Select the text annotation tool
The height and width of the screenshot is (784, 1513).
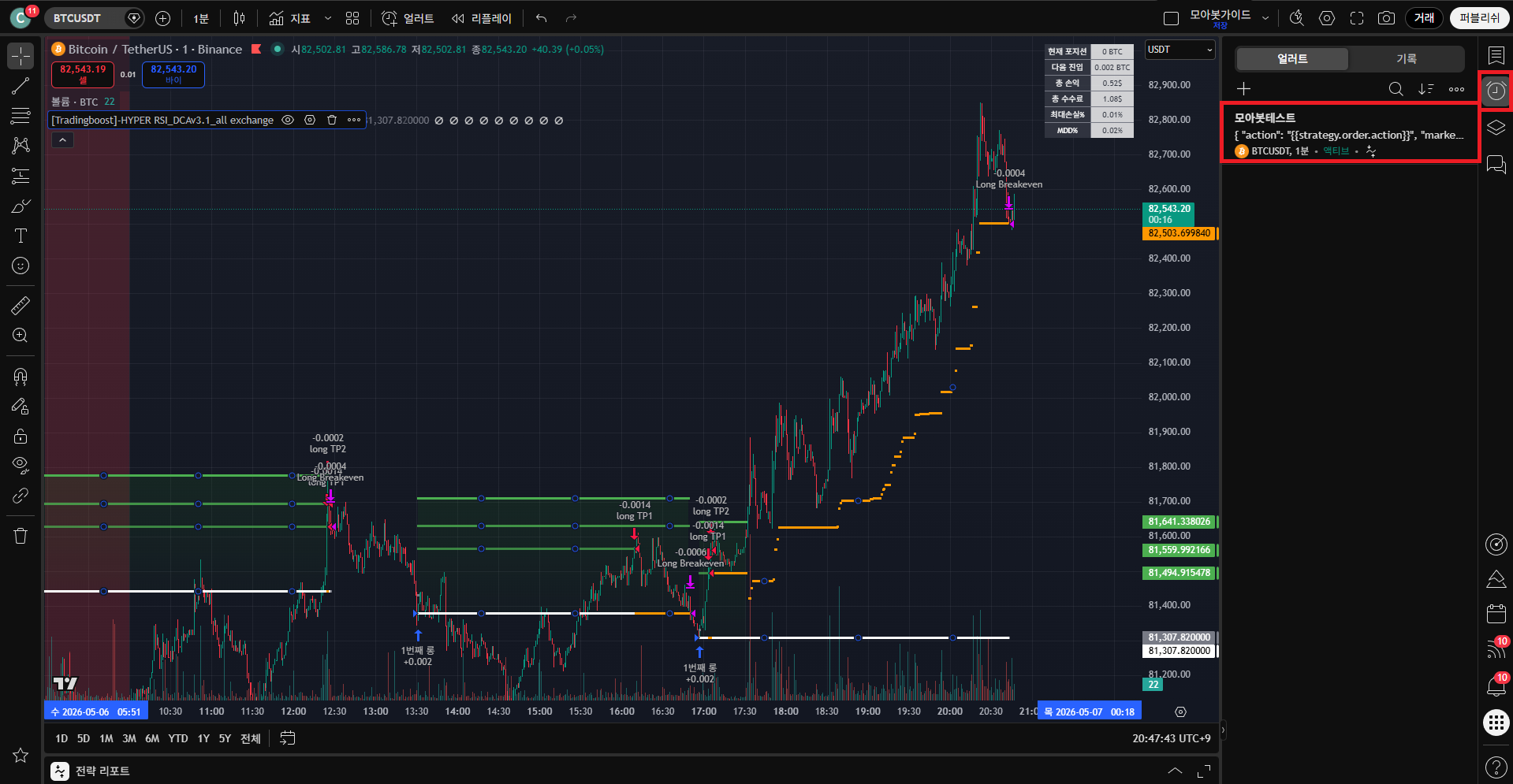20,236
